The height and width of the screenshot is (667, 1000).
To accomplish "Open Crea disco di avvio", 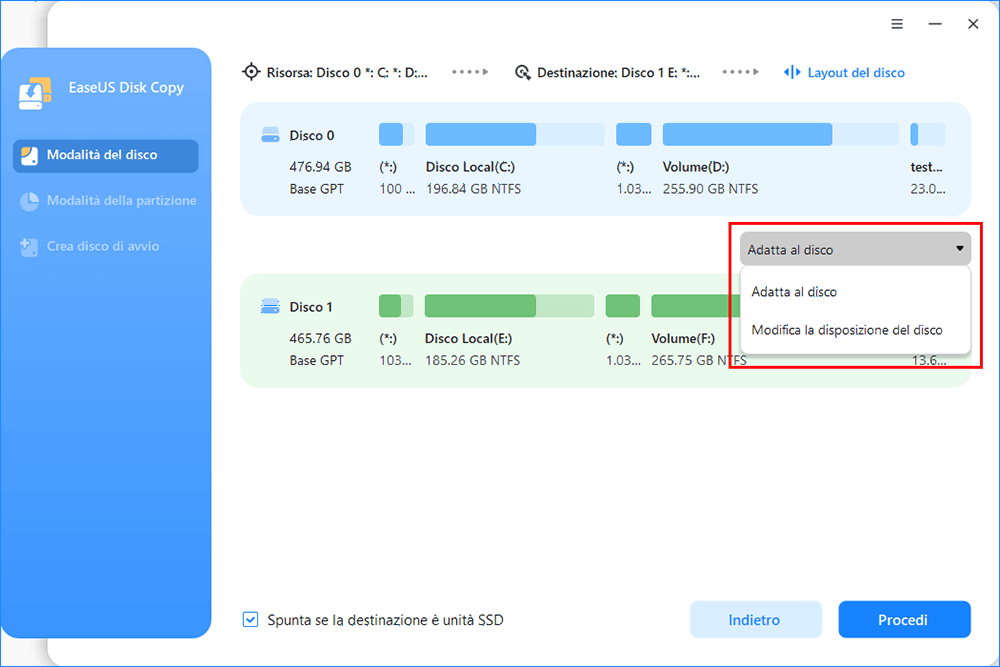I will tap(90, 247).
